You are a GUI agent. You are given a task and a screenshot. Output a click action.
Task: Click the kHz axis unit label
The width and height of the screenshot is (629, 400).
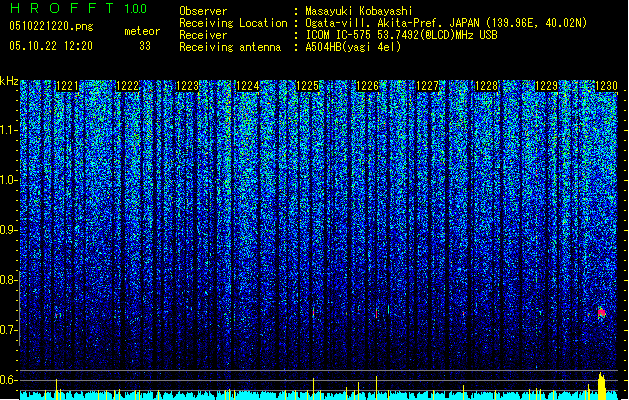[9, 81]
